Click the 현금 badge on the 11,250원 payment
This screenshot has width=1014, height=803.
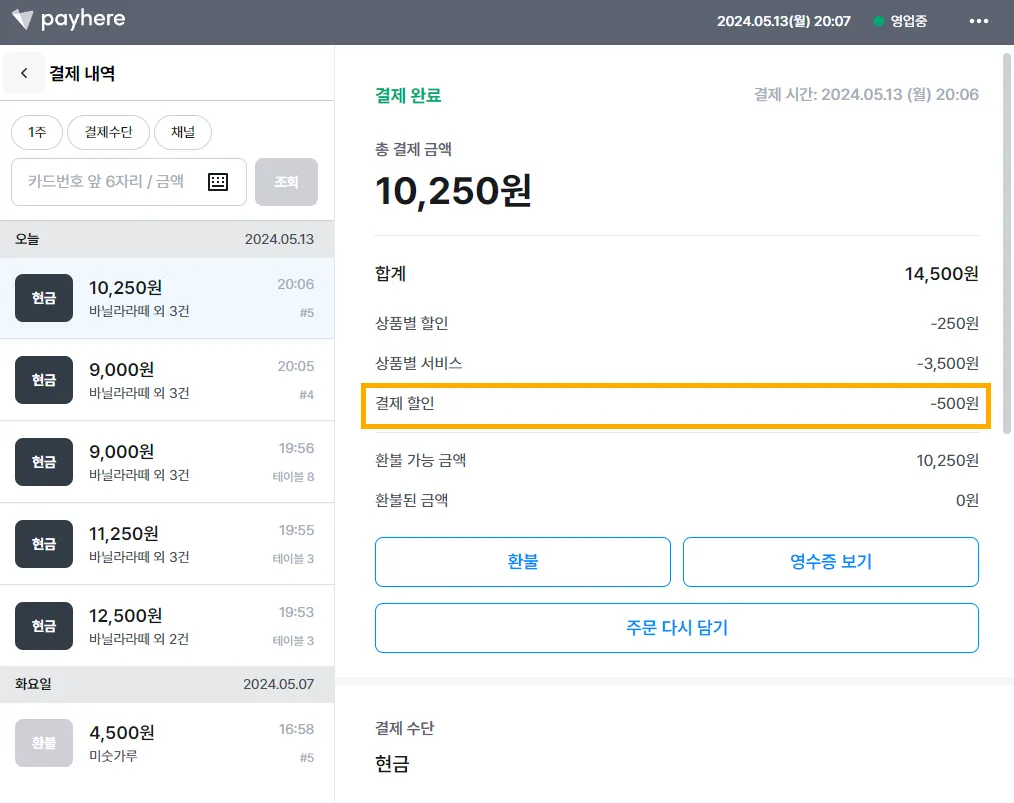44,544
